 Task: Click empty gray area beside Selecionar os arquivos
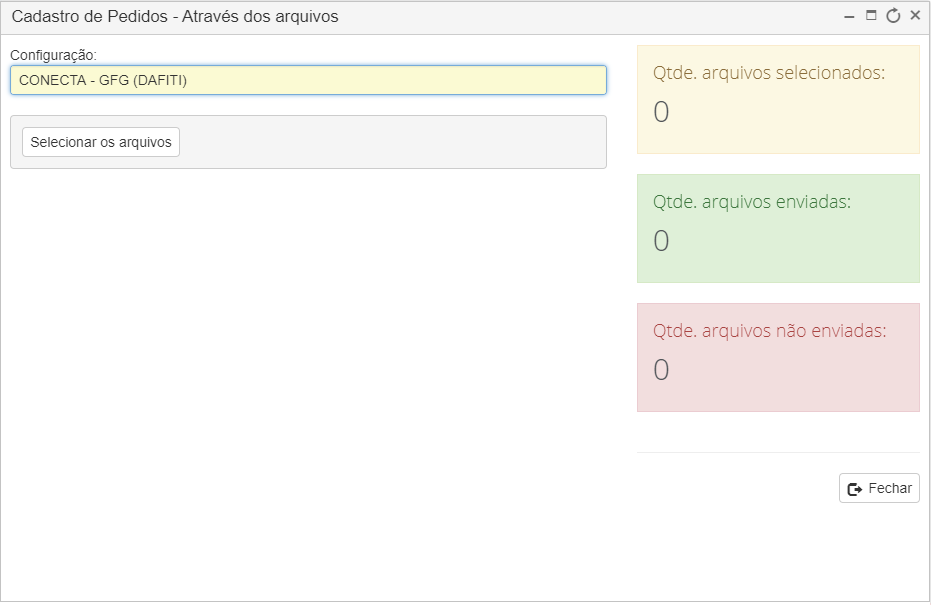[x=392, y=142]
